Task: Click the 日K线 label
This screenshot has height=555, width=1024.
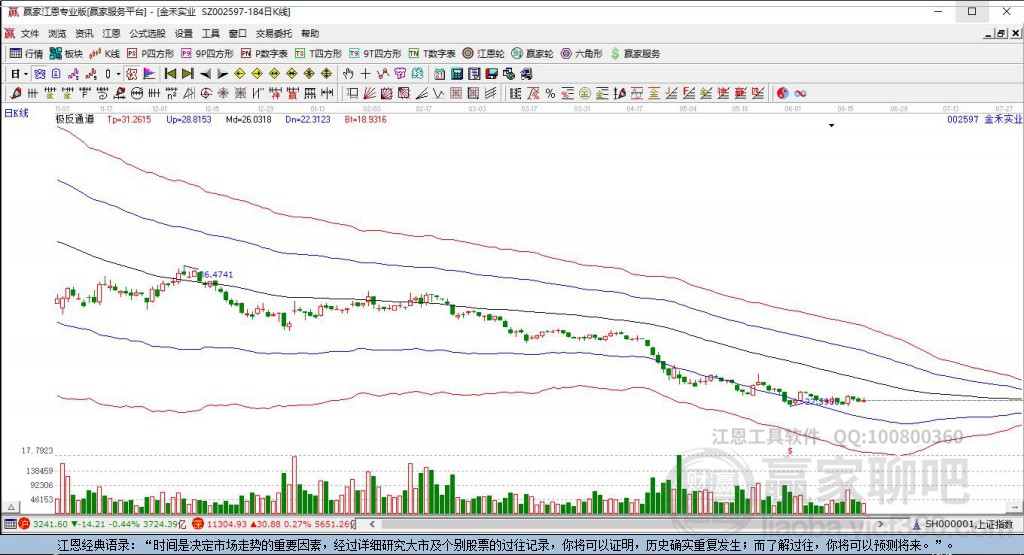Action: pos(16,113)
